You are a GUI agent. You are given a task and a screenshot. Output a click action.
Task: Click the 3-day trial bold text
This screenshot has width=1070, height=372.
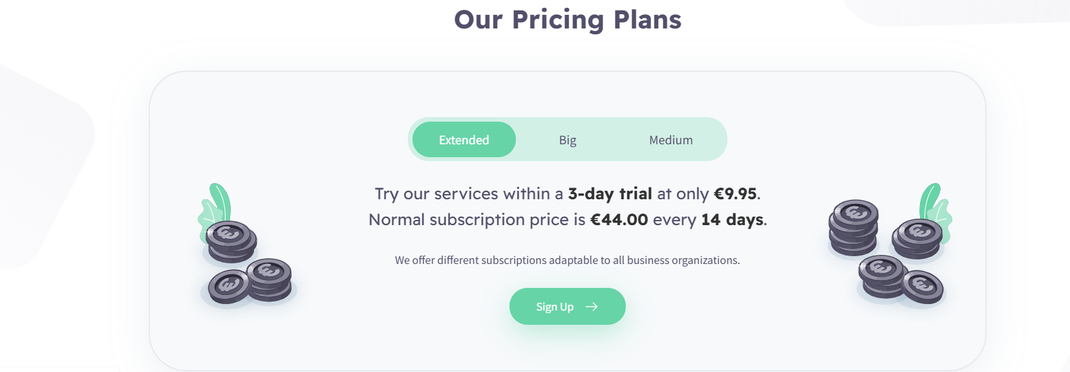tap(610, 193)
